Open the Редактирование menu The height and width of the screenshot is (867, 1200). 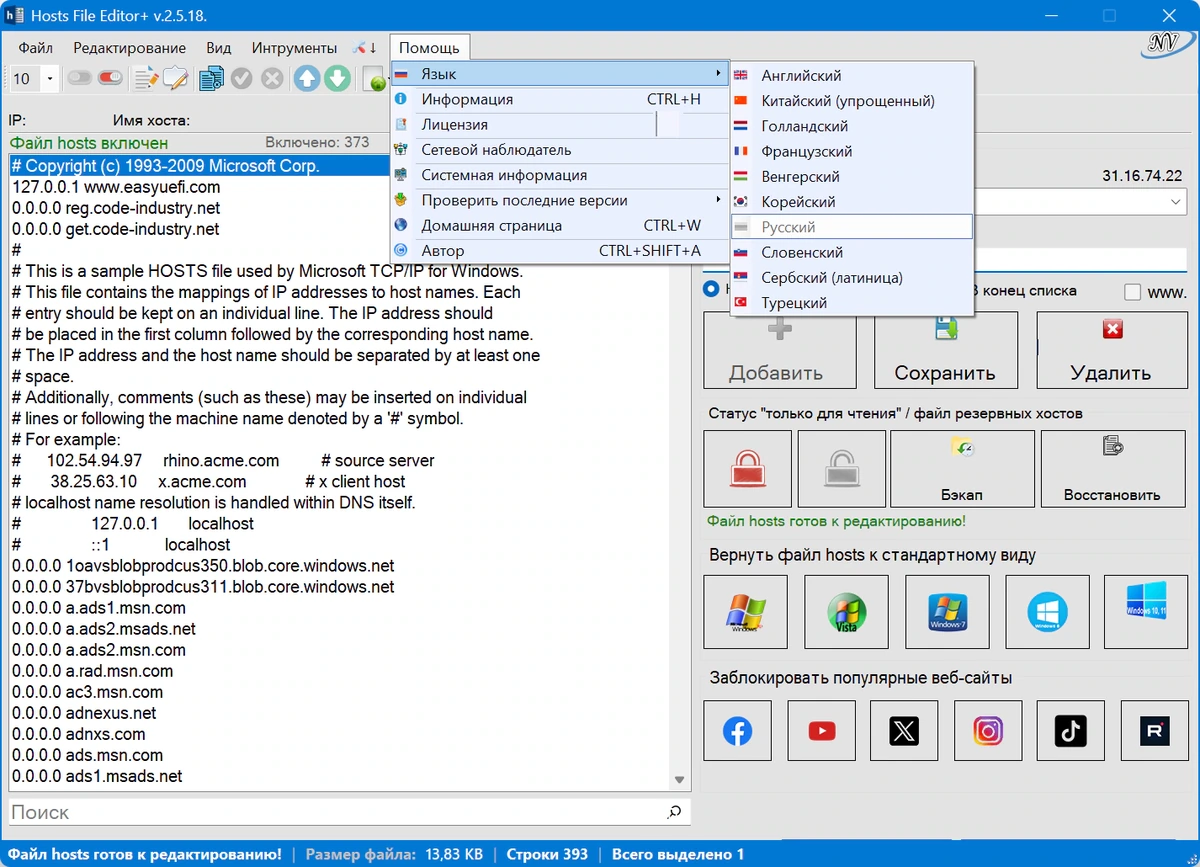click(129, 47)
